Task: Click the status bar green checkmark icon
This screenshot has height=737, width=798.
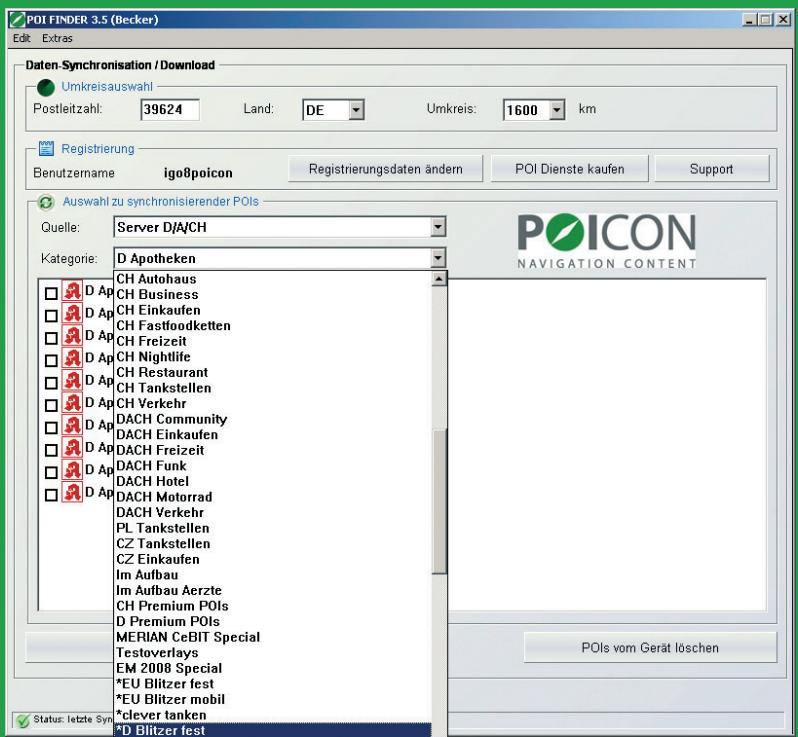Action: (x=22, y=721)
